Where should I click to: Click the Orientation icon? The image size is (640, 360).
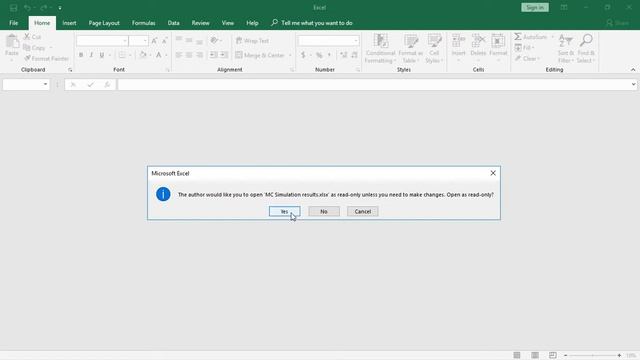[215, 40]
